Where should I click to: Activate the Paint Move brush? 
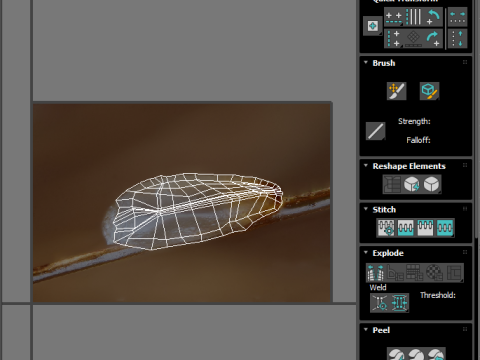click(x=397, y=91)
